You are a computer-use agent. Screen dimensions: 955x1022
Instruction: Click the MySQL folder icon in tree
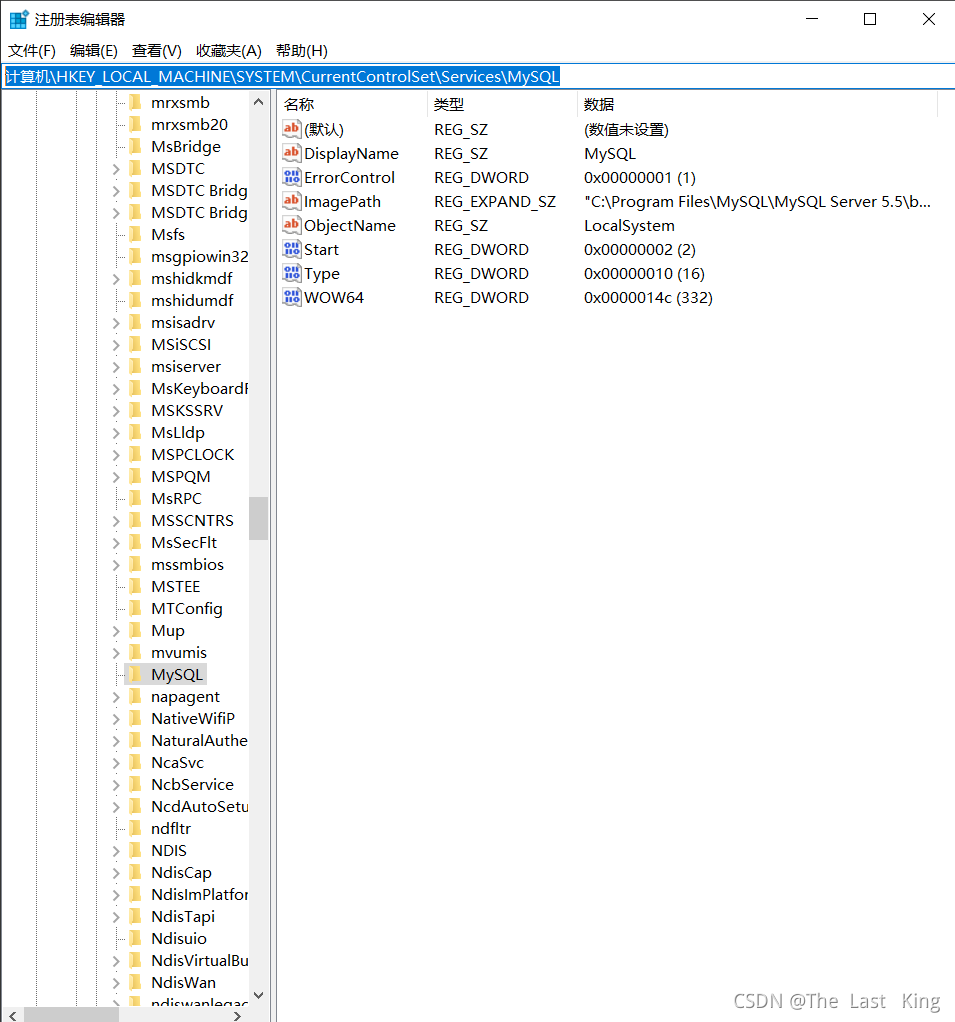click(136, 674)
